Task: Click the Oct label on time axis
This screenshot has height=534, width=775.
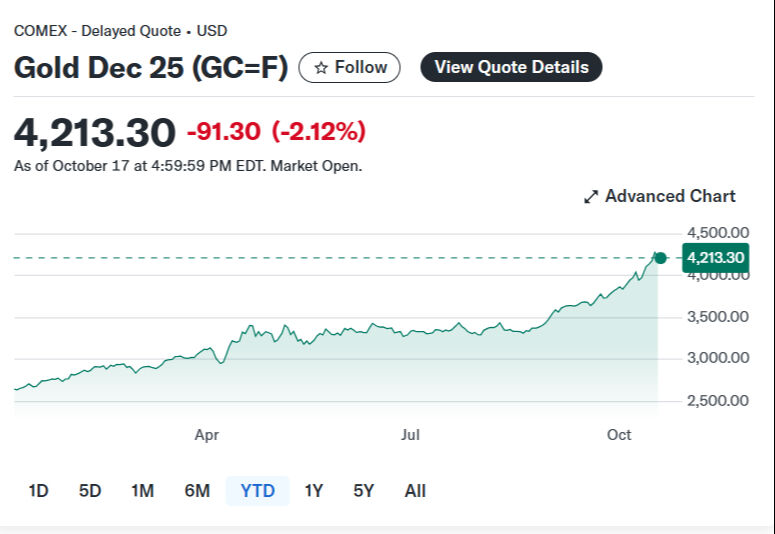Action: coord(619,435)
